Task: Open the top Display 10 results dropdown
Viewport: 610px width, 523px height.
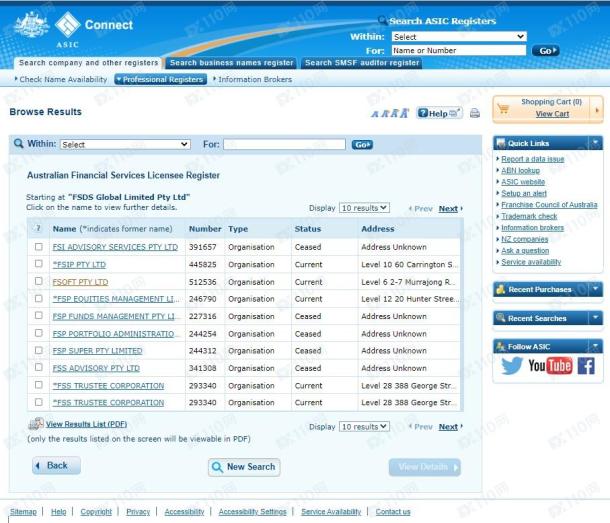Action: tap(364, 208)
